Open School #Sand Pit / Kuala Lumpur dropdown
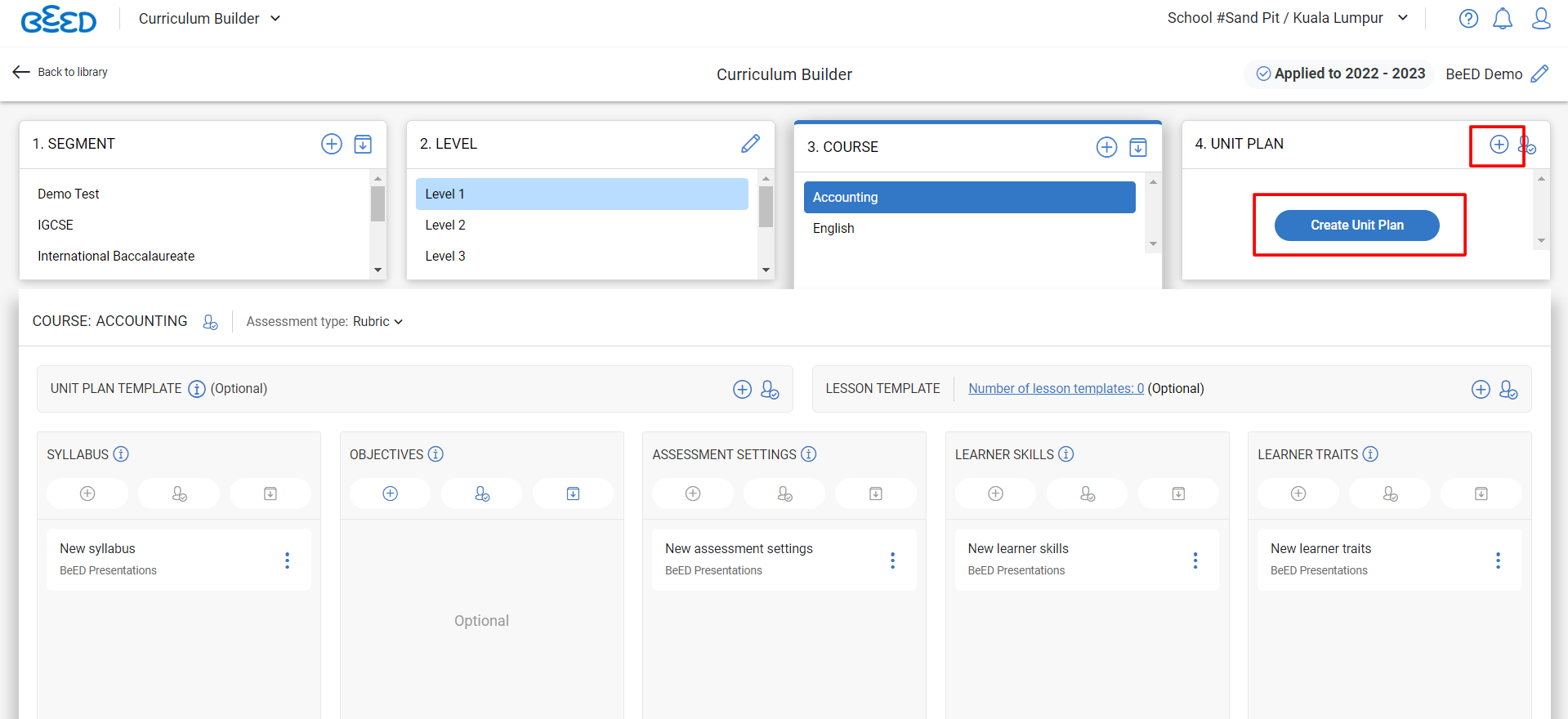1568x719 pixels. tap(1288, 18)
